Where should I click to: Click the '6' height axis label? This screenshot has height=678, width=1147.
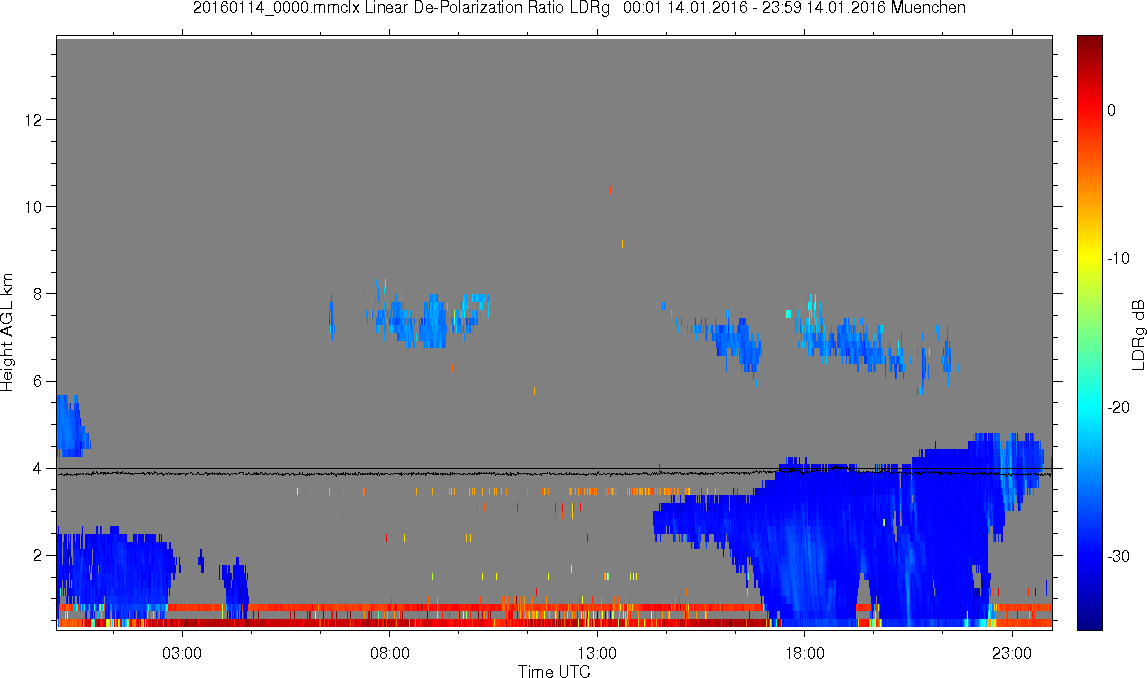click(37, 382)
